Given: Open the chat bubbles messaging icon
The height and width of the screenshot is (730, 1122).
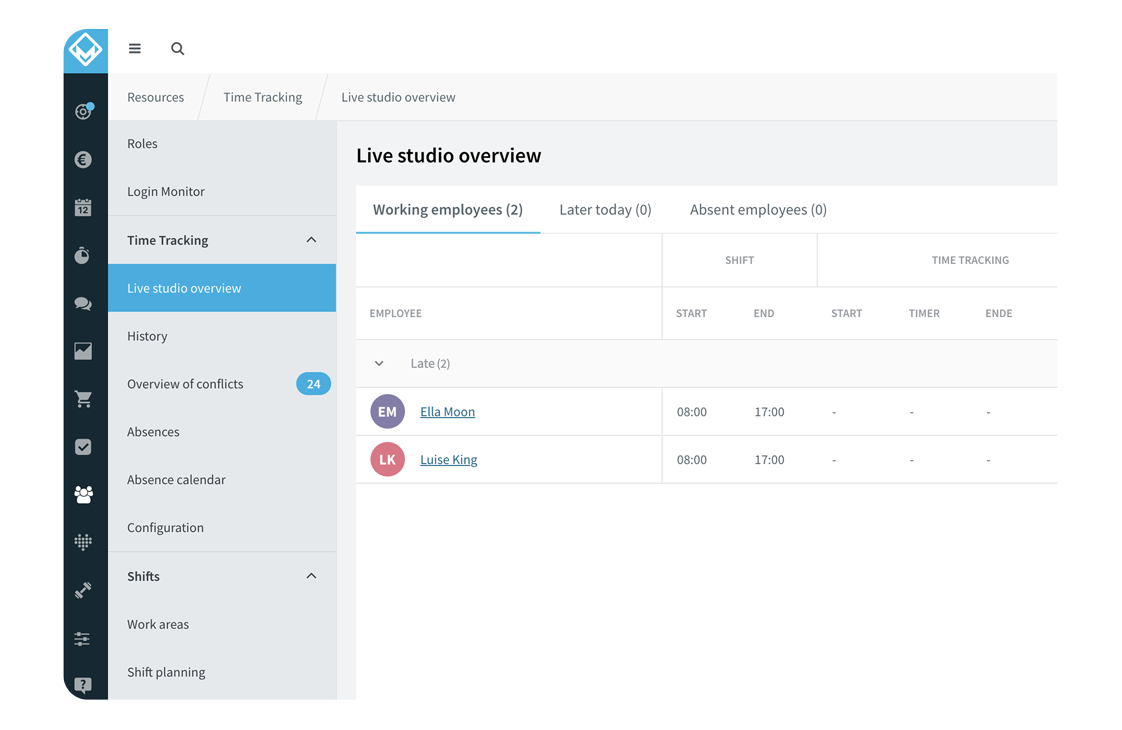Looking at the screenshot, I should pyautogui.click(x=85, y=303).
